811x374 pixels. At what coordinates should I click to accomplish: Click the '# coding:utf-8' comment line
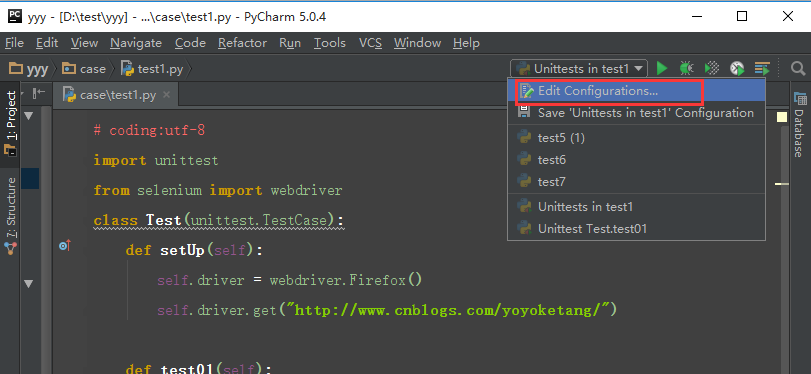coord(149,130)
